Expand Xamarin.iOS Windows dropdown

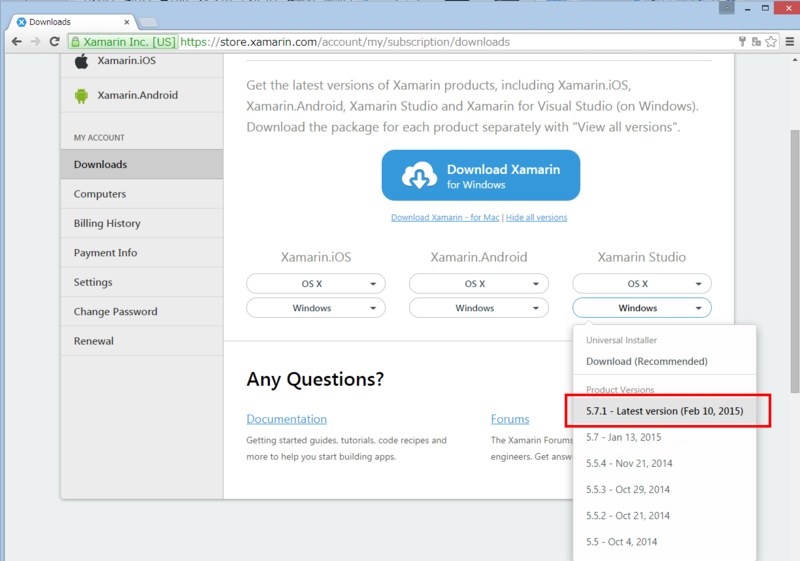tap(316, 308)
